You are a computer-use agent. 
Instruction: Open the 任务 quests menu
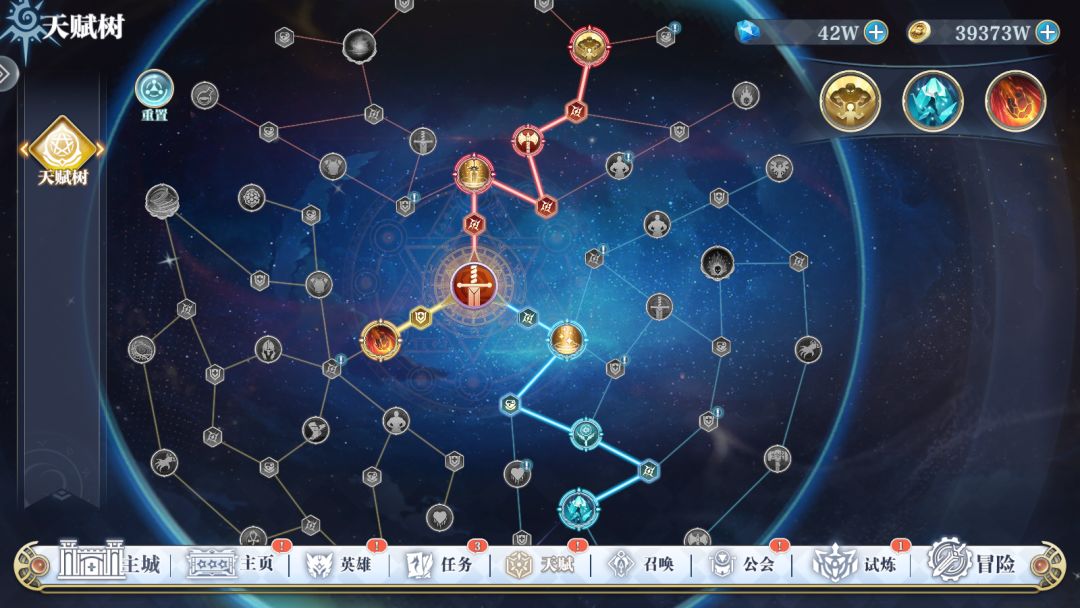click(439, 565)
